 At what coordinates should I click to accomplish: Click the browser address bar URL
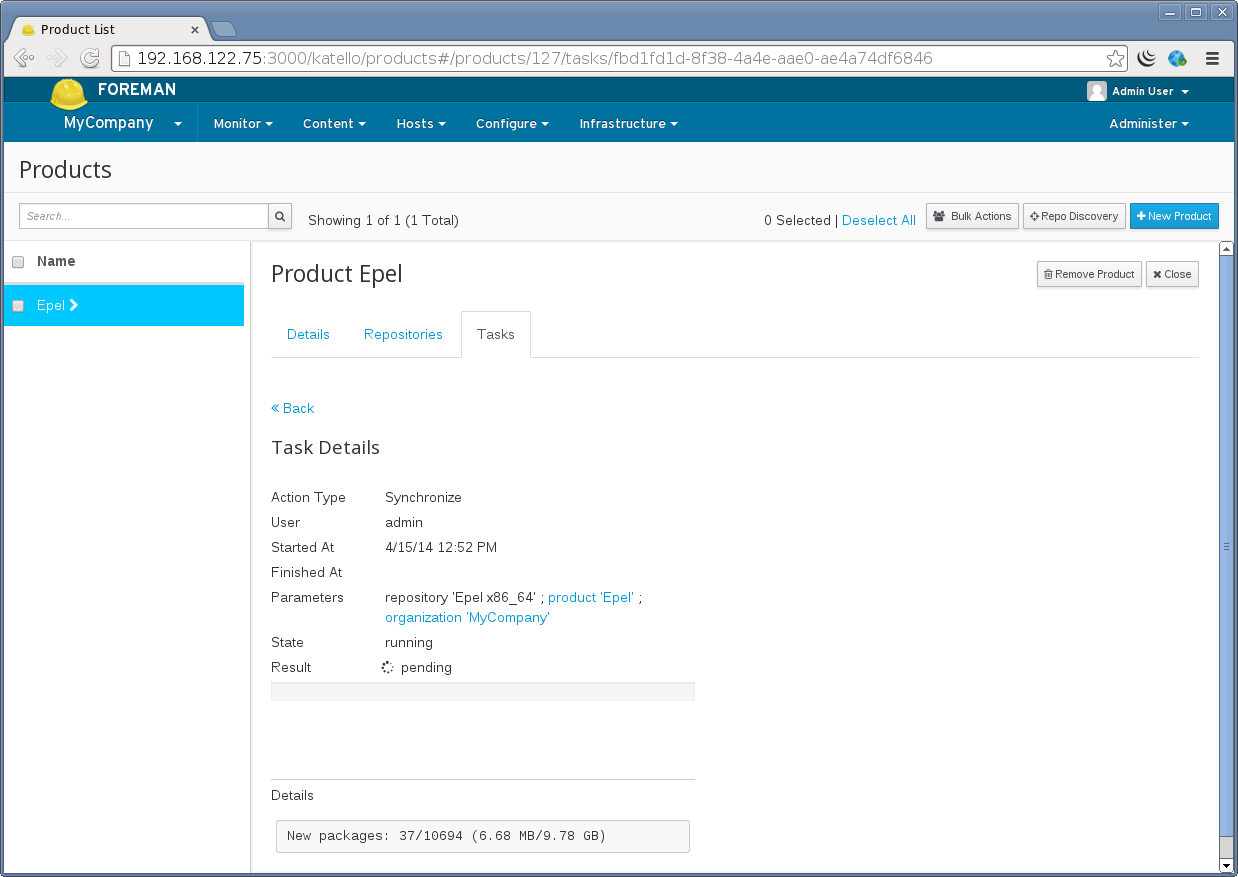[x=535, y=58]
